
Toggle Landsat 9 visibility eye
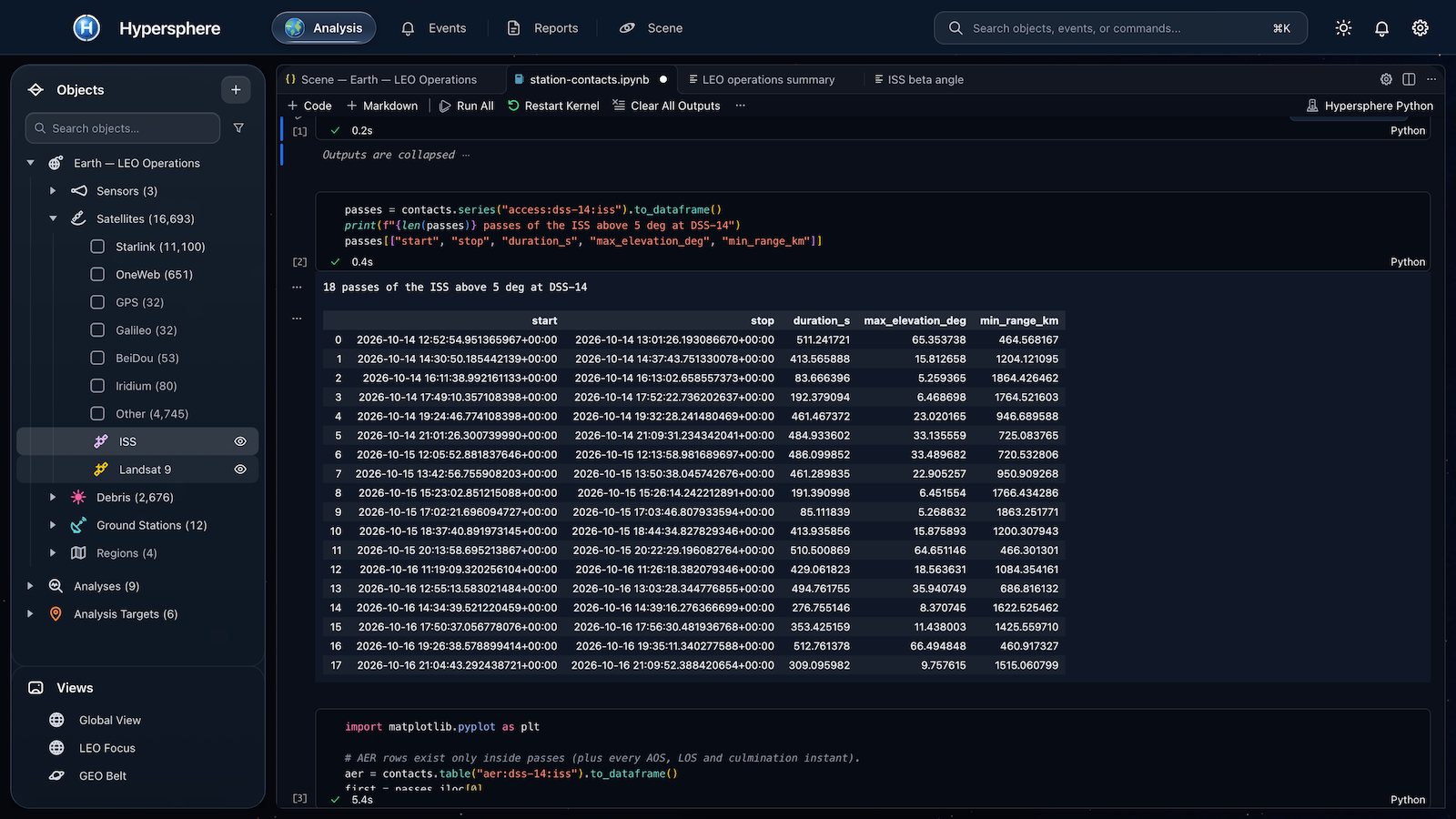(x=240, y=470)
